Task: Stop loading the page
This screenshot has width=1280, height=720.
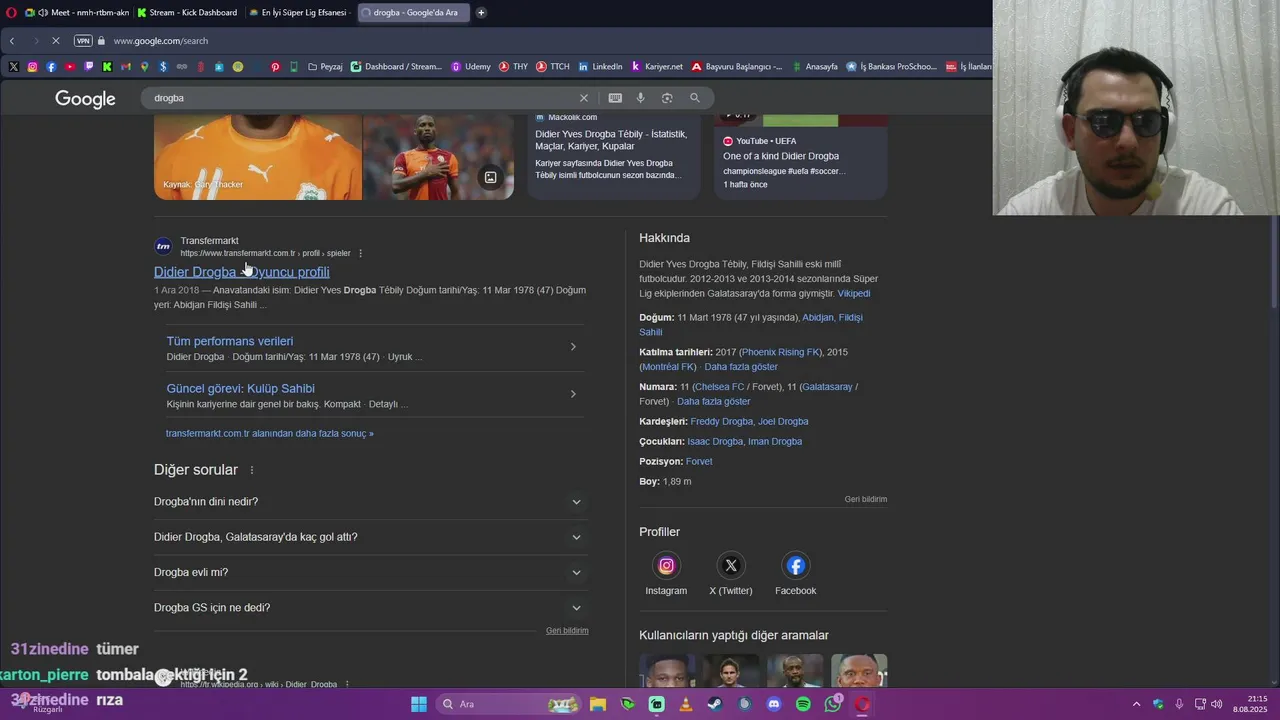Action: (56, 41)
